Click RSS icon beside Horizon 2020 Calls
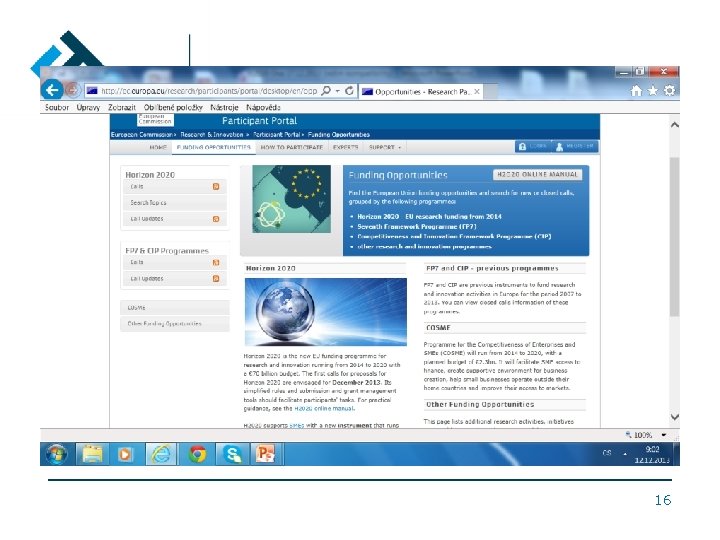 click(216, 186)
